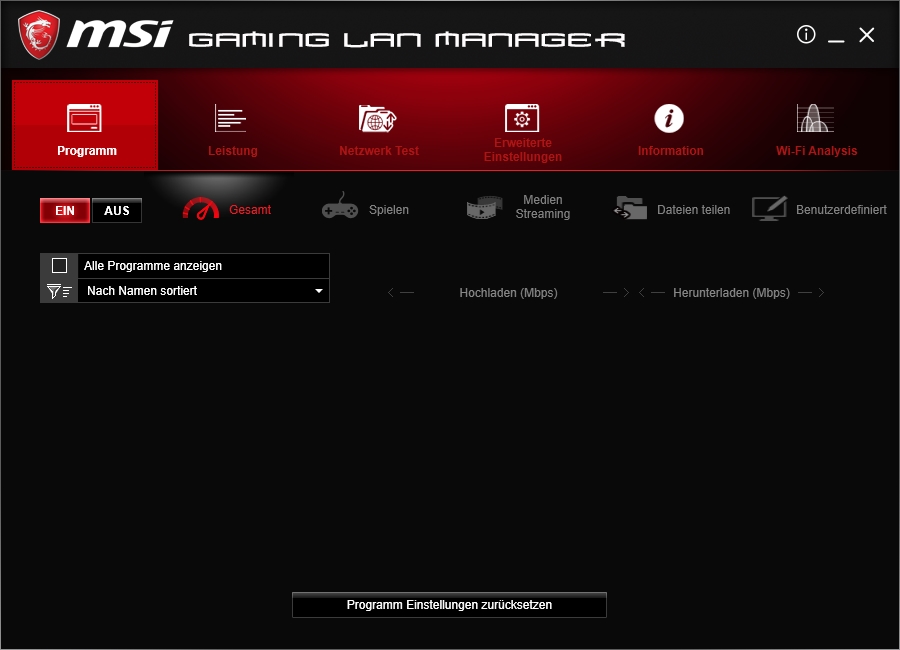Select the Gesamt speedometer icon

coord(201,209)
